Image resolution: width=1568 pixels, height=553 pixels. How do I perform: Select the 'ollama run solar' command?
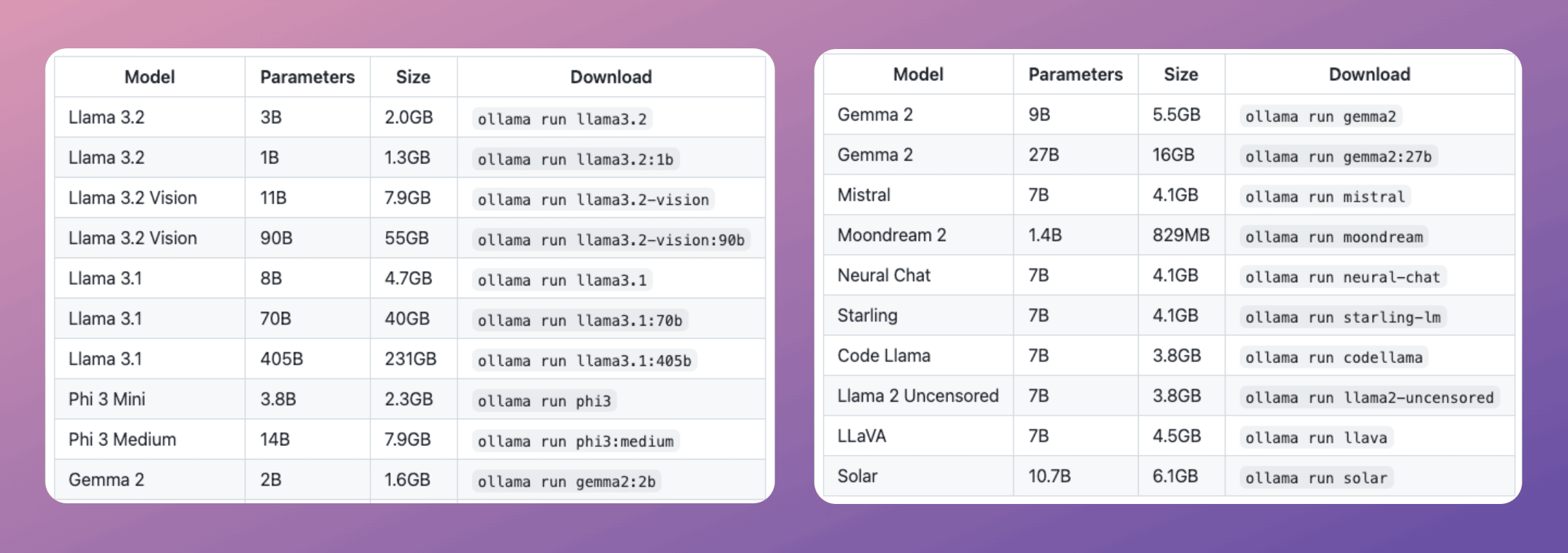(x=1316, y=478)
